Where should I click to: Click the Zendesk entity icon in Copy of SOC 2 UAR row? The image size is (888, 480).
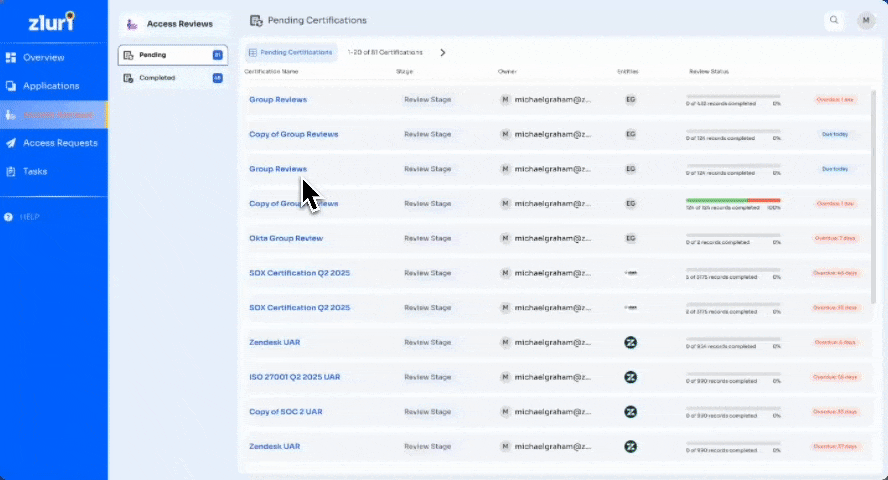[630, 412]
